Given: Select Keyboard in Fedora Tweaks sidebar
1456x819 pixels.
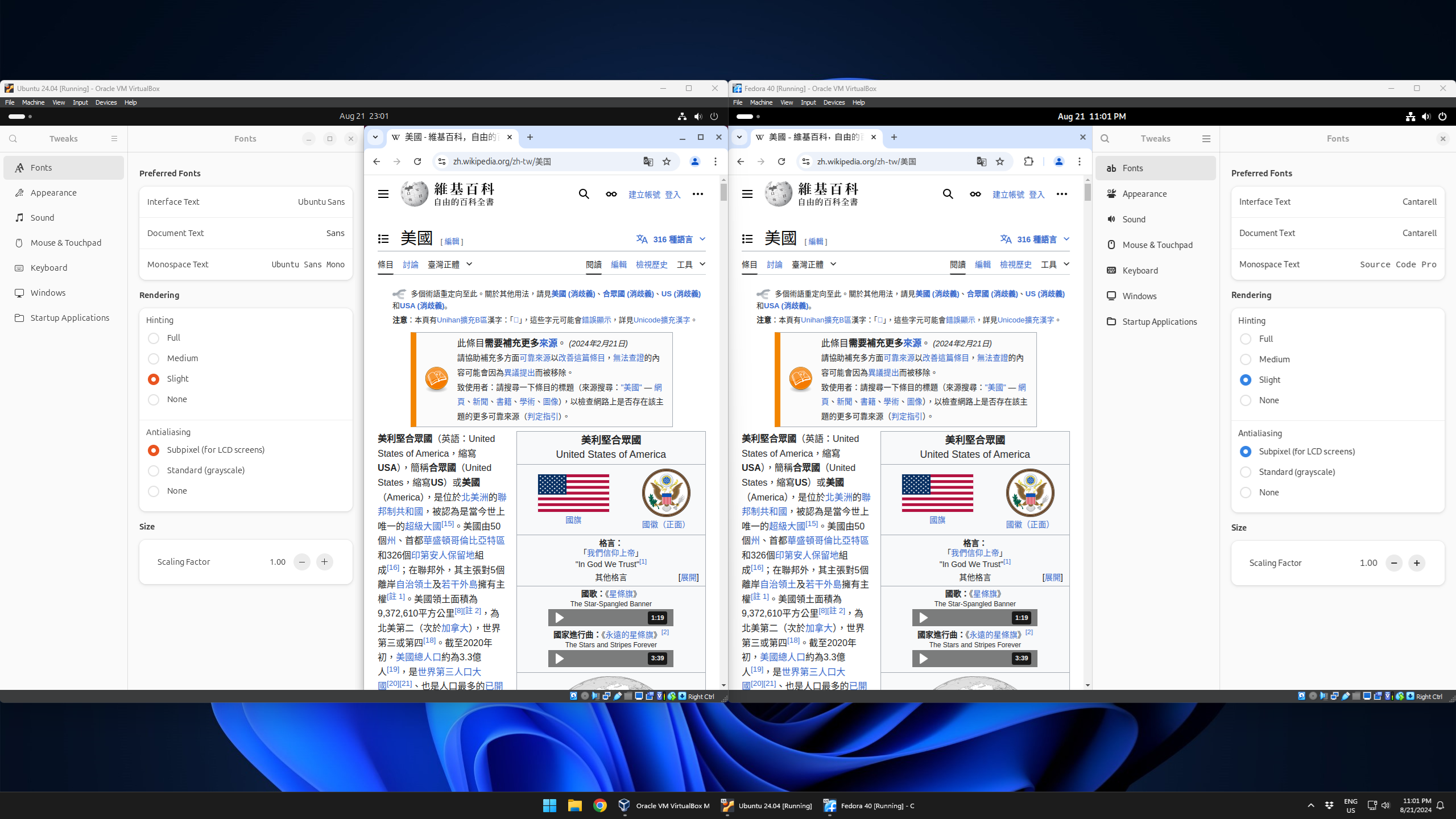Looking at the screenshot, I should (x=1156, y=271).
